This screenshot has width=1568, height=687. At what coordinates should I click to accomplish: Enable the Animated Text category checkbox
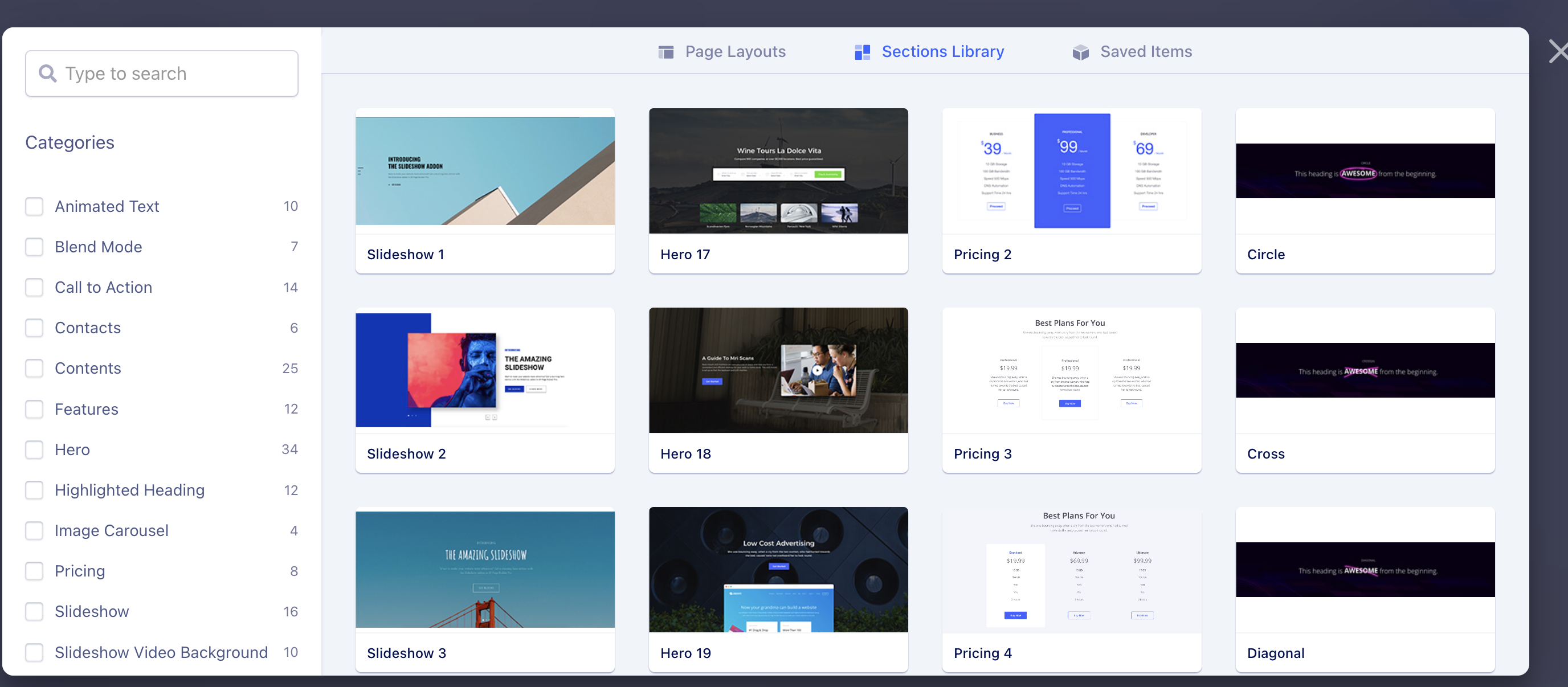(34, 206)
